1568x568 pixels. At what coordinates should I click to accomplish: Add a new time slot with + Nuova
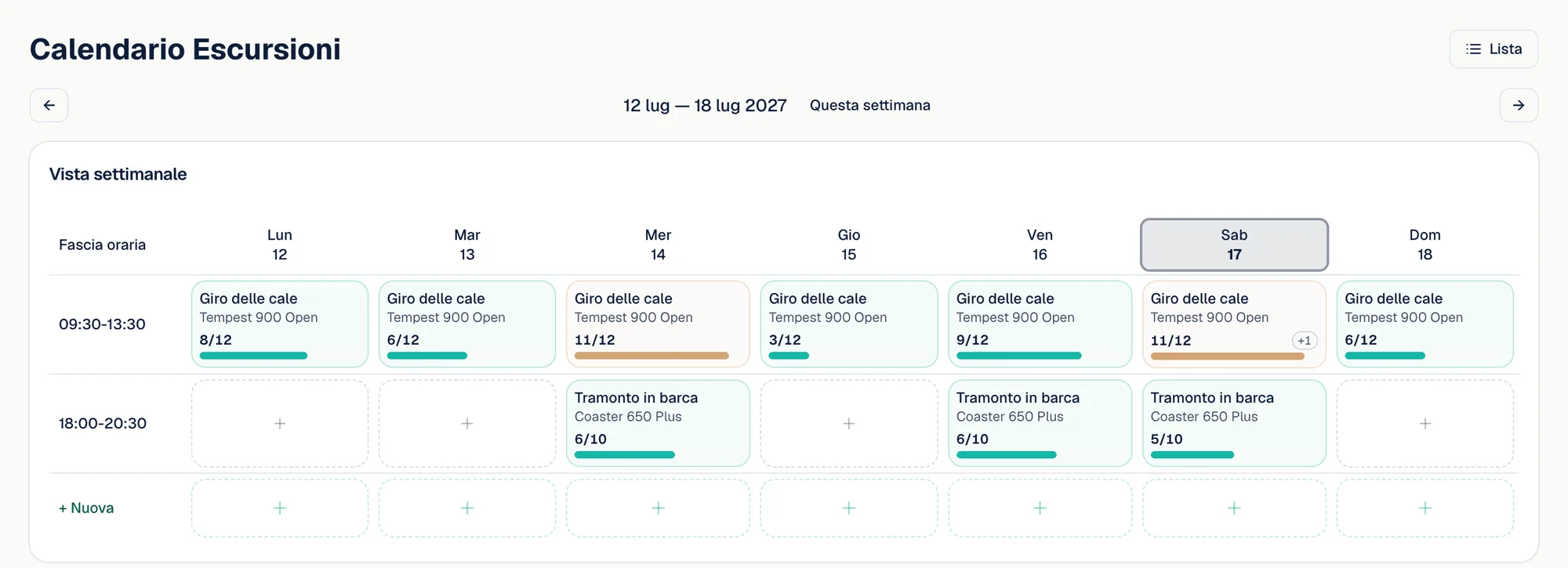(x=86, y=508)
